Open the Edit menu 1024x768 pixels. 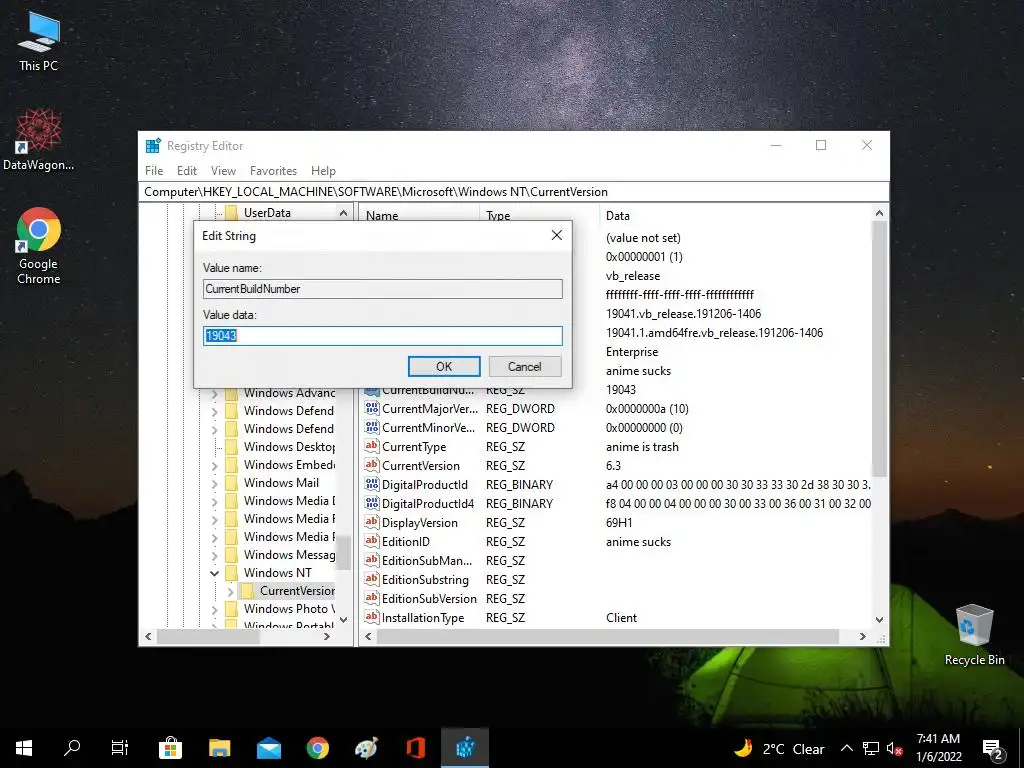[x=187, y=170]
